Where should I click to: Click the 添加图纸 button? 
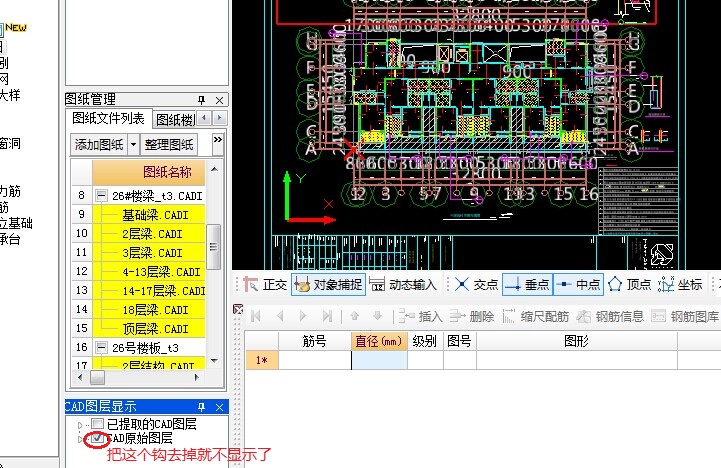pyautogui.click(x=99, y=145)
